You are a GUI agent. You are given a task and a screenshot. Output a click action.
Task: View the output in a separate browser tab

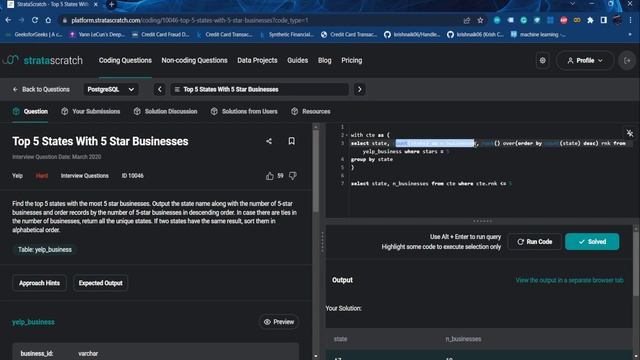[x=569, y=280]
